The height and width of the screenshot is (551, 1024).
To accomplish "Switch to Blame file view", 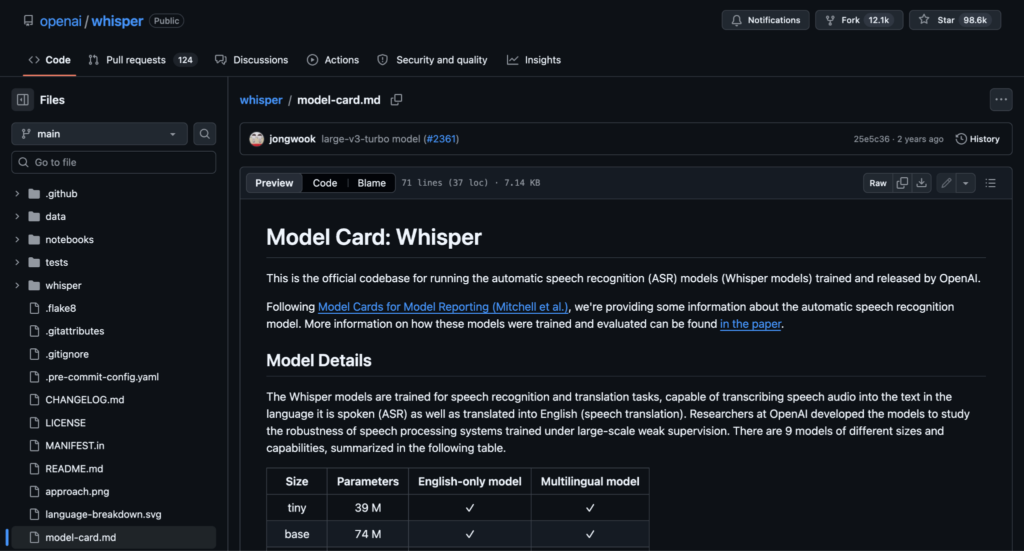I will (x=372, y=183).
